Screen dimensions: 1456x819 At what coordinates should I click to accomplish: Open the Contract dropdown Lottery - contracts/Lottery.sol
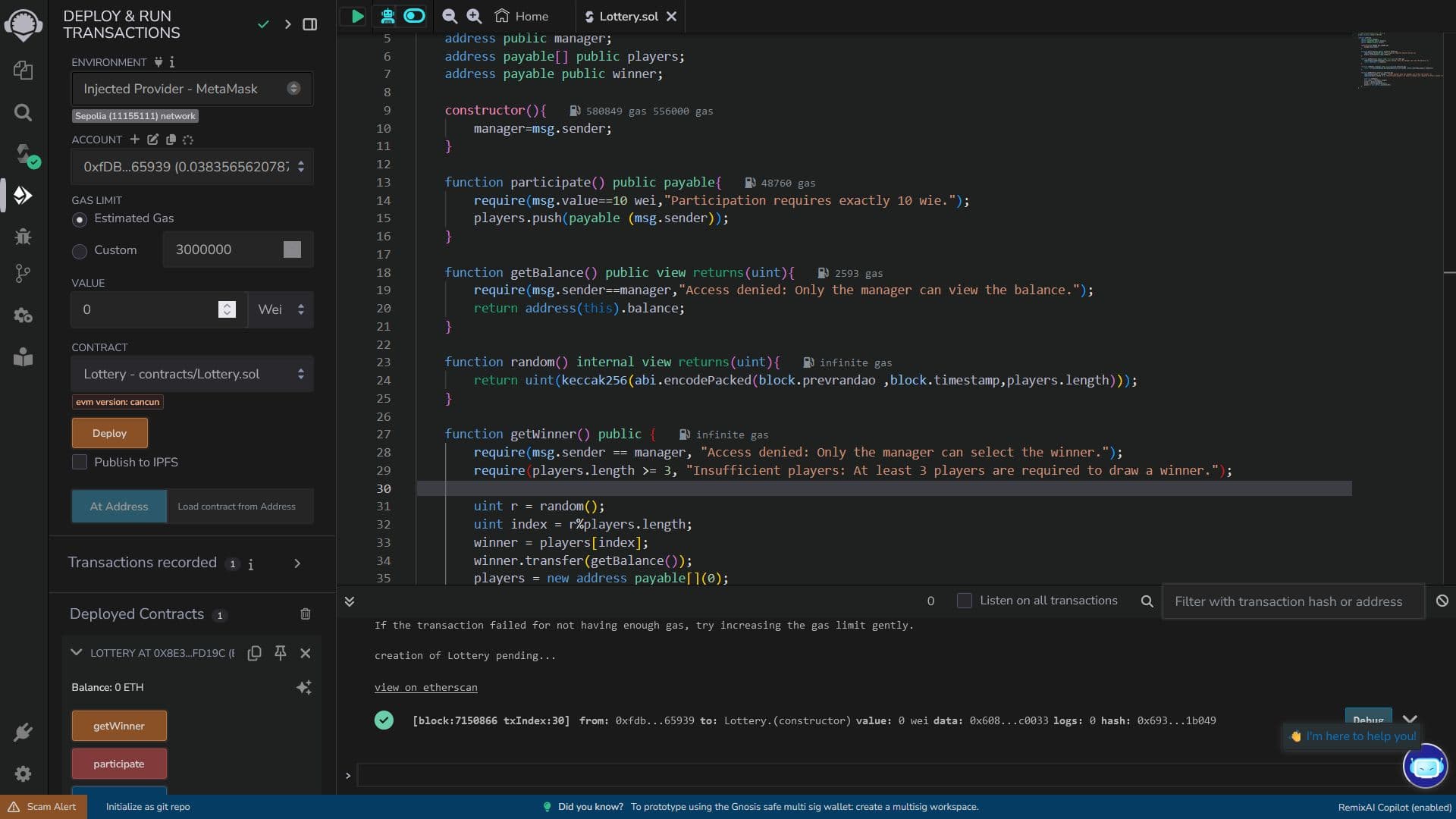click(192, 374)
